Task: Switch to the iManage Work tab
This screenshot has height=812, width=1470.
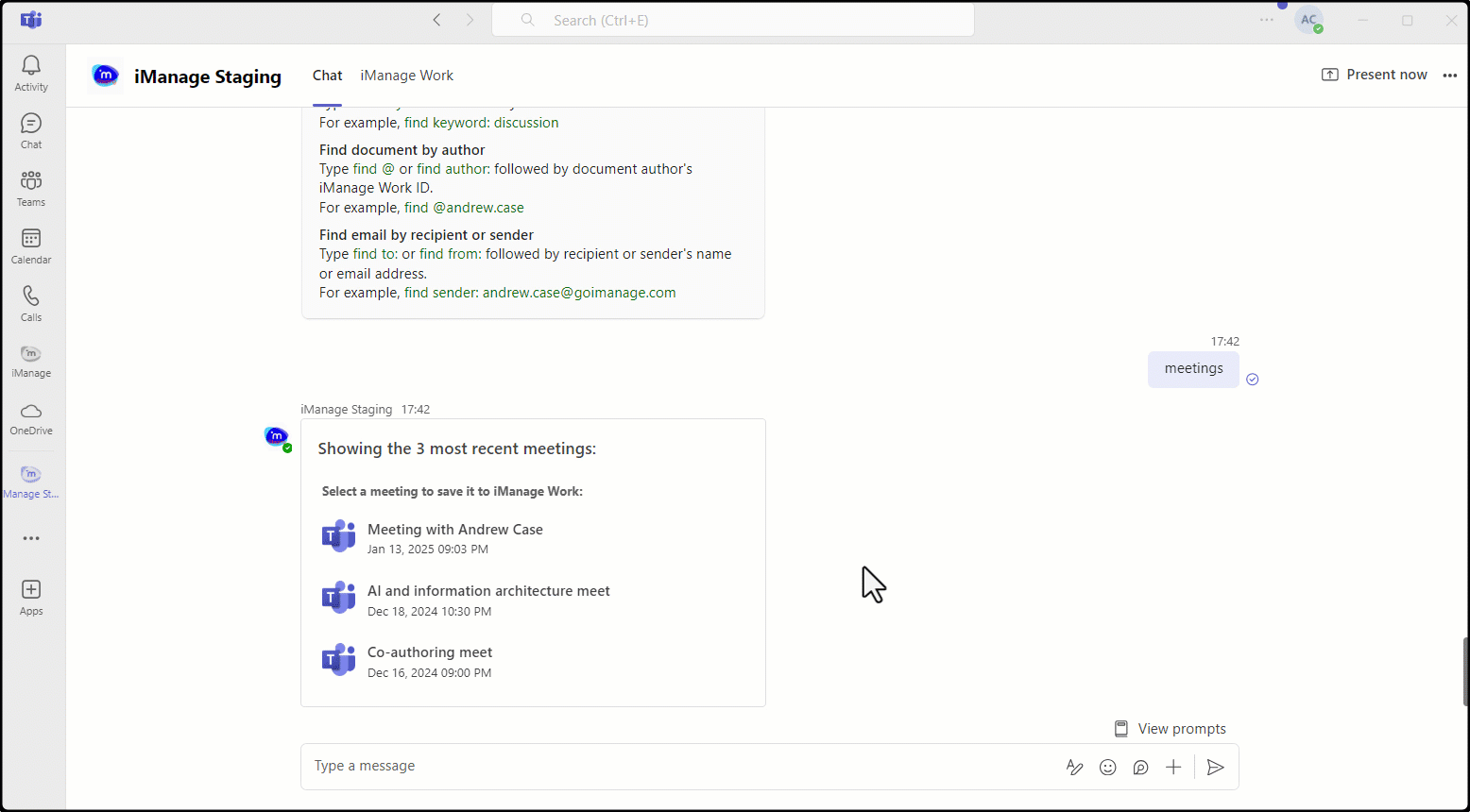Action: pos(406,76)
